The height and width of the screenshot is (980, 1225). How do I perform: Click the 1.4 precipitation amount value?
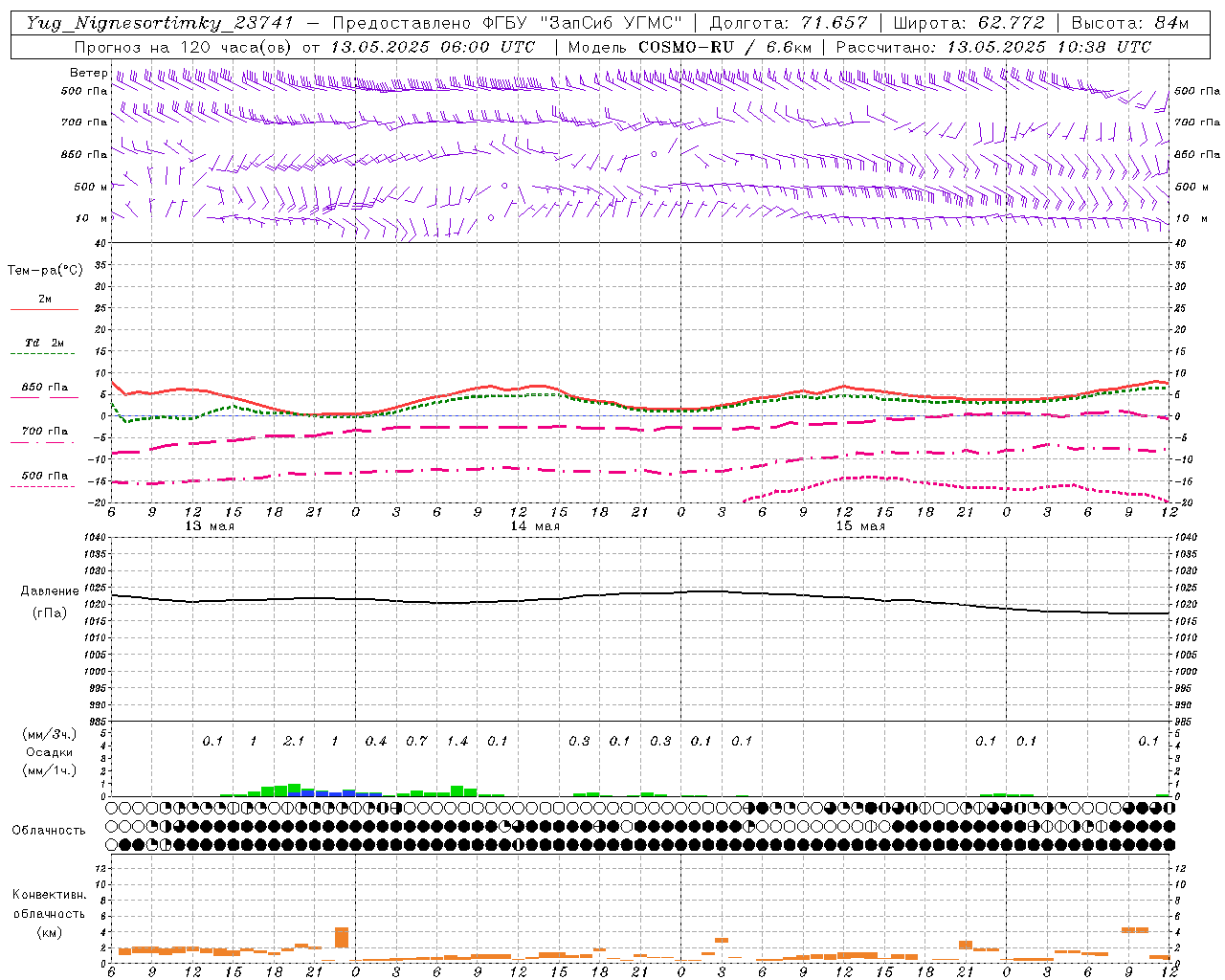[457, 742]
